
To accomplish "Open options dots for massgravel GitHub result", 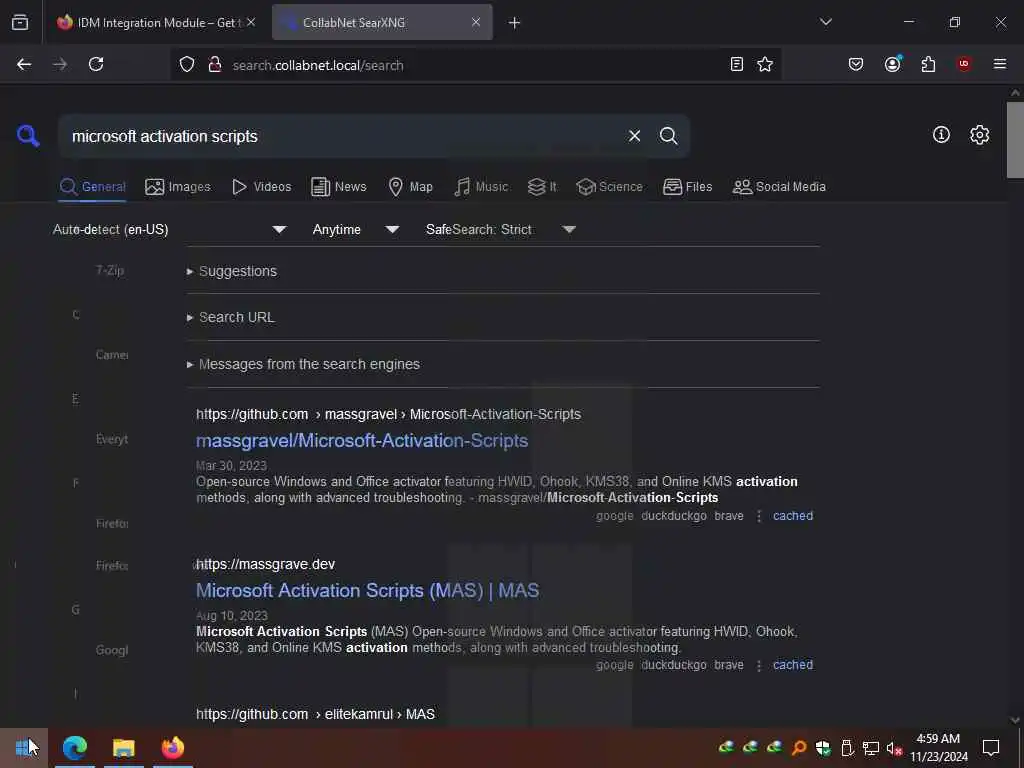I will tap(758, 516).
